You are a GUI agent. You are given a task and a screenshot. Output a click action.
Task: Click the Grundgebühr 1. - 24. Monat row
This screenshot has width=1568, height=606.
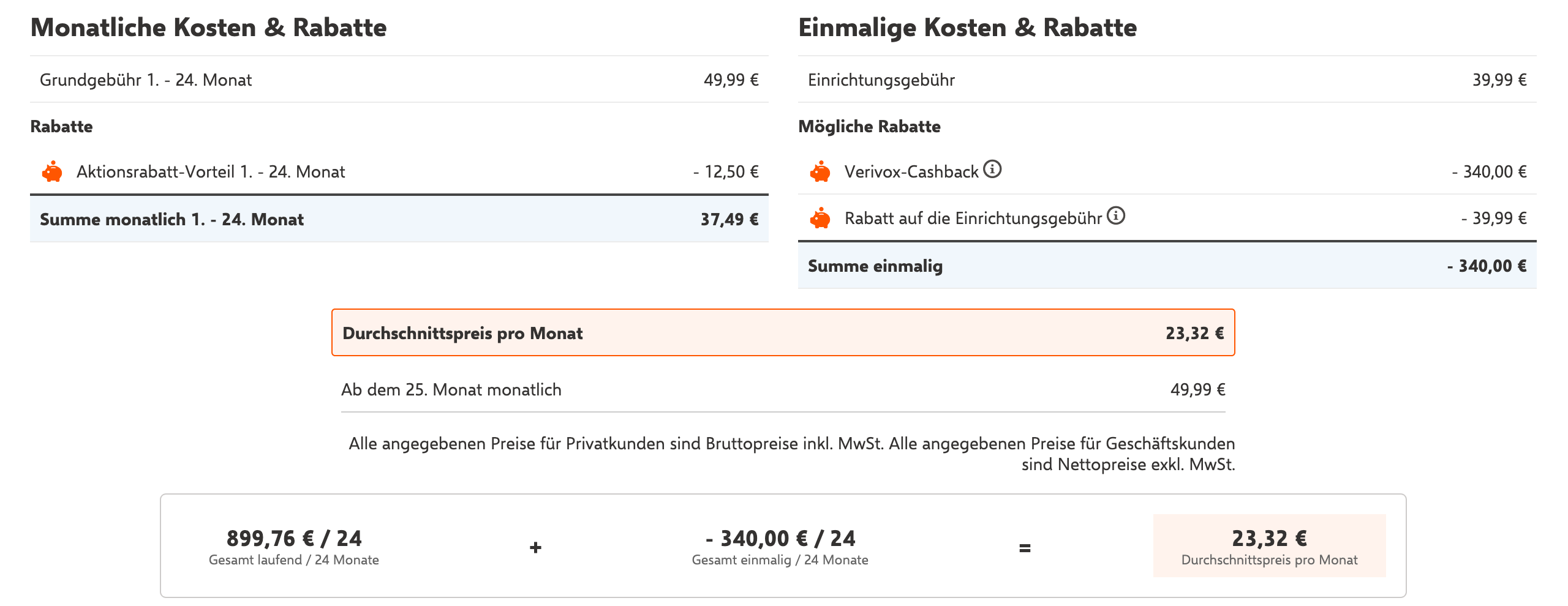[399, 80]
